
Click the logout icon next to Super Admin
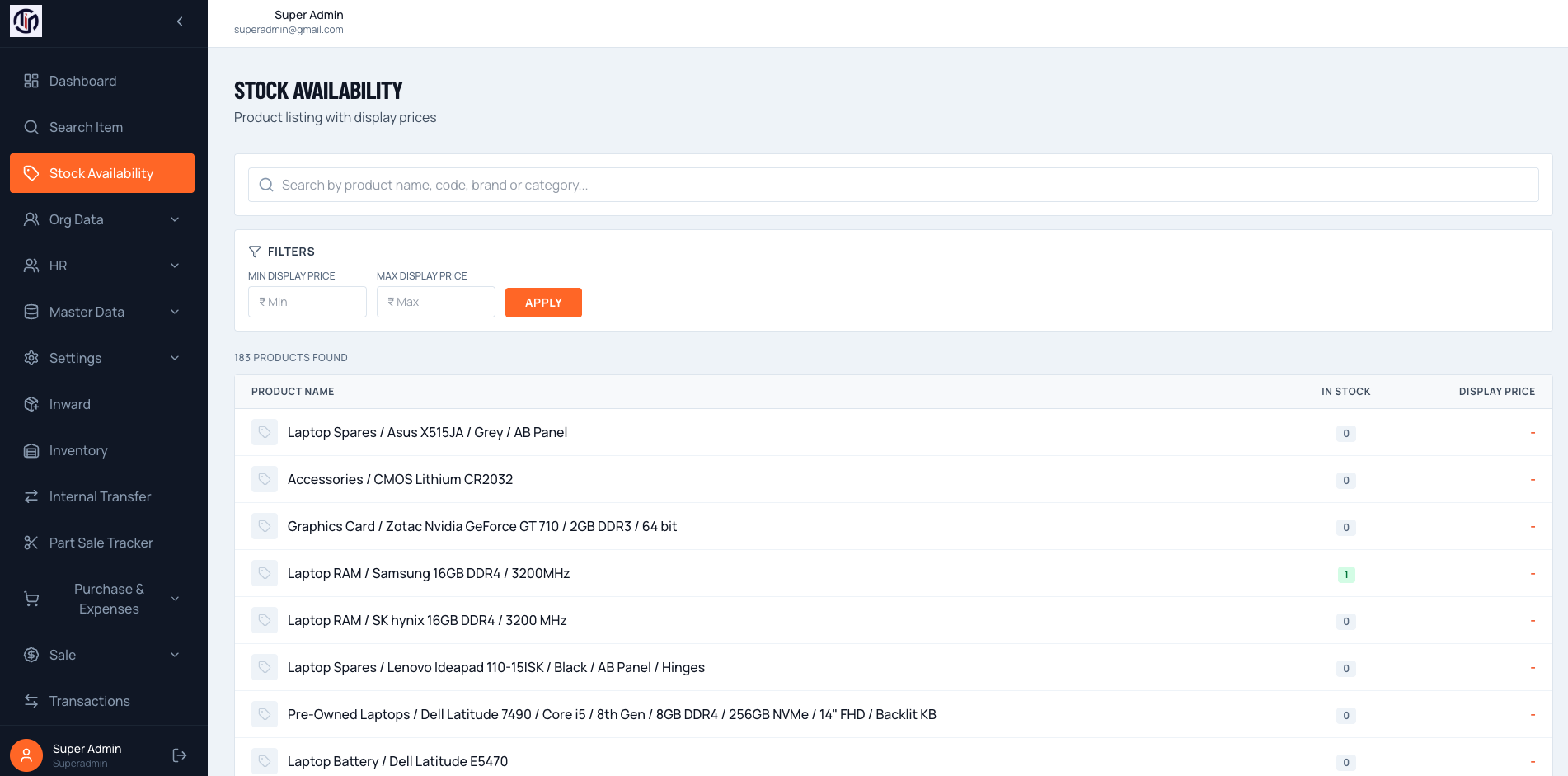pyautogui.click(x=180, y=755)
